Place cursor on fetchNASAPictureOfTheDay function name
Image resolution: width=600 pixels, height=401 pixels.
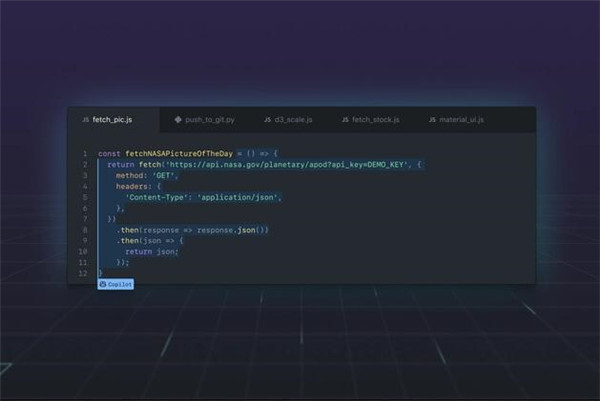click(x=178, y=153)
